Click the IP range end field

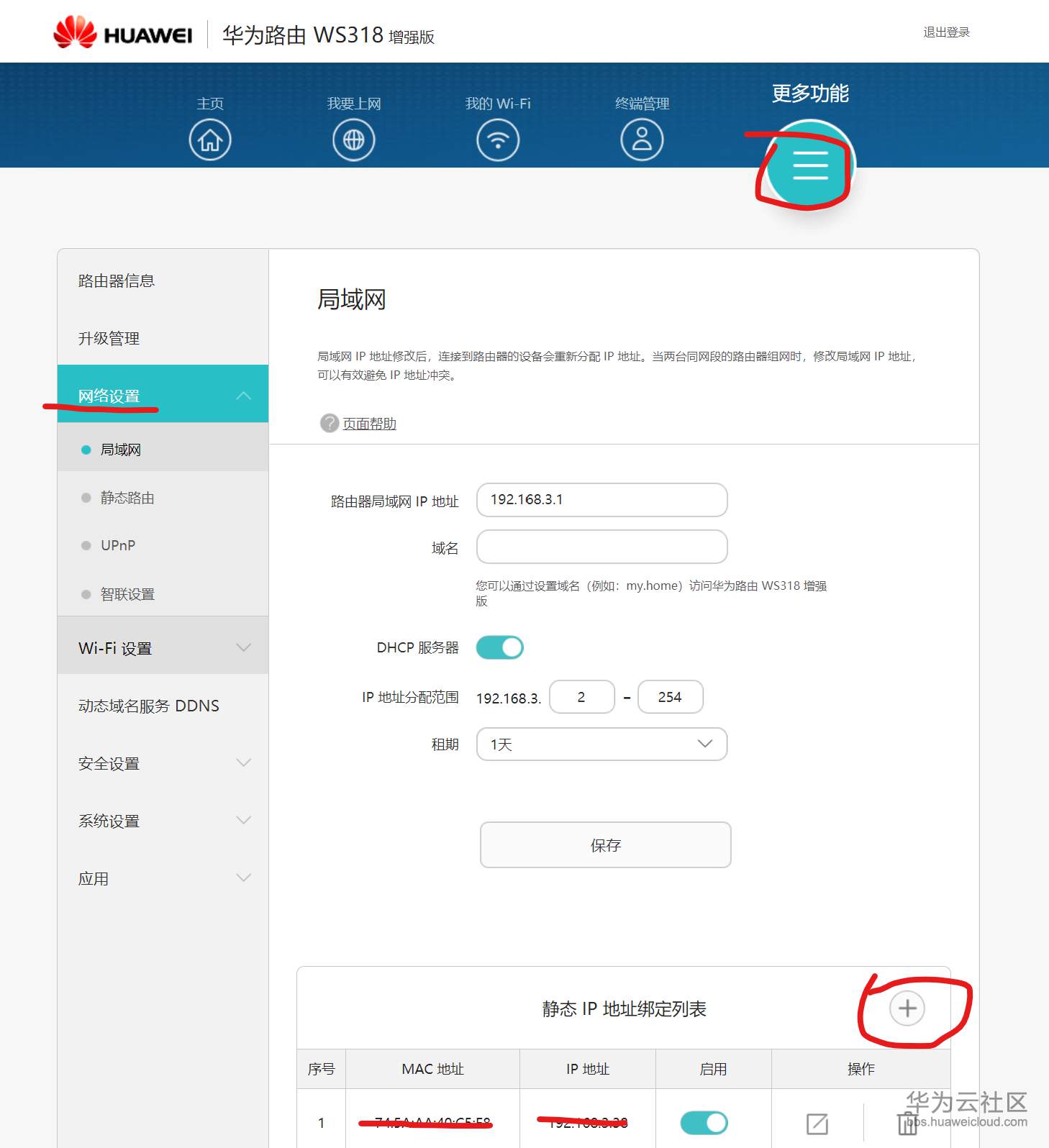pos(671,697)
